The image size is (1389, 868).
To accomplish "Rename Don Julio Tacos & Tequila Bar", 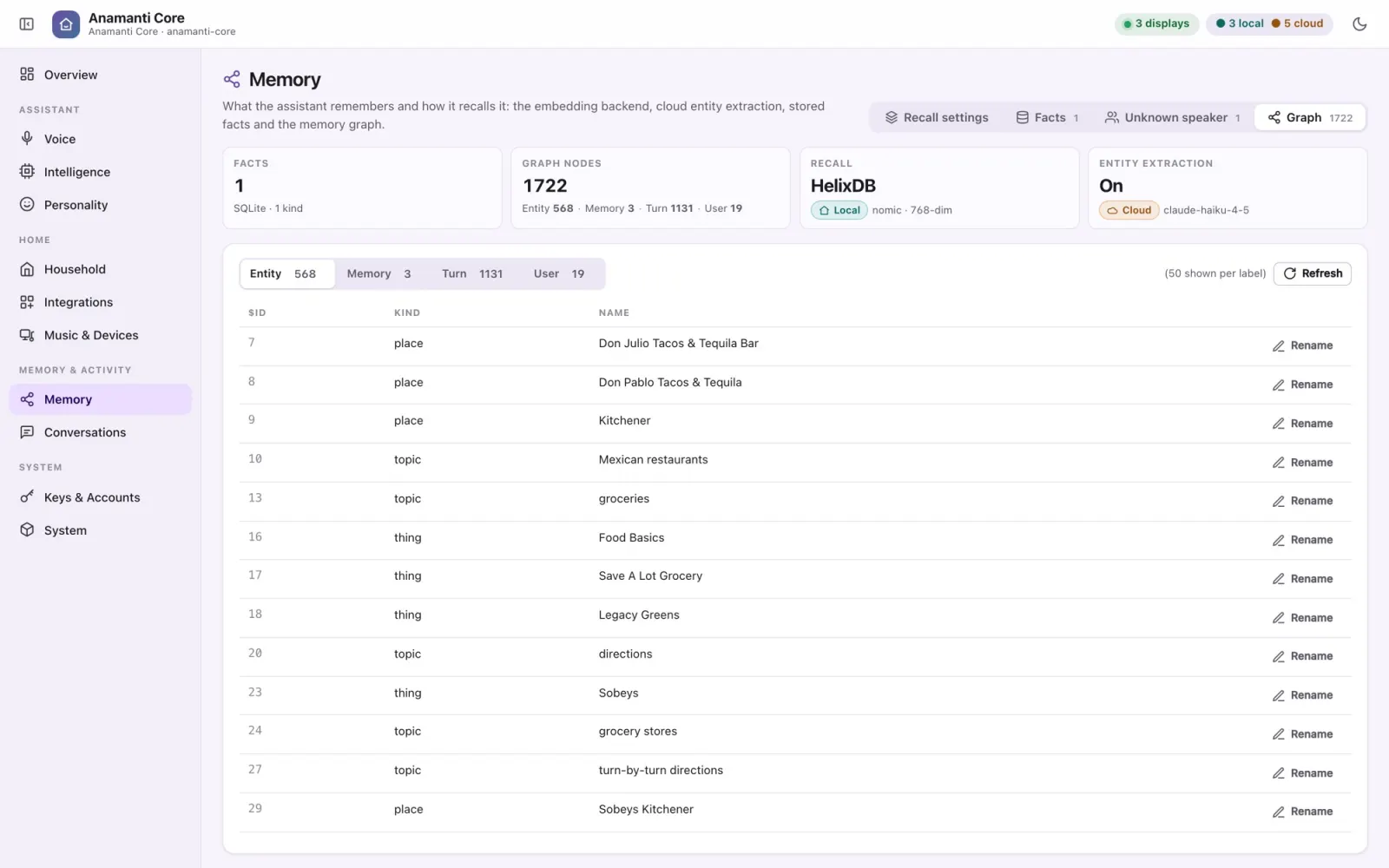I will pos(1302,345).
